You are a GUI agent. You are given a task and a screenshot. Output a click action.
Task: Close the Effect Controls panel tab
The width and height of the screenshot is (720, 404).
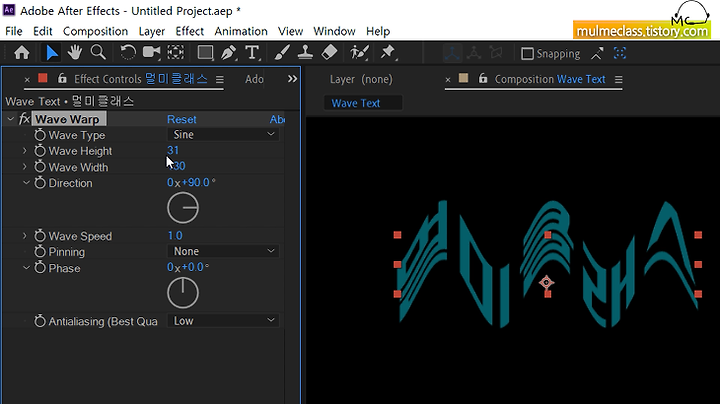pyautogui.click(x=27, y=80)
